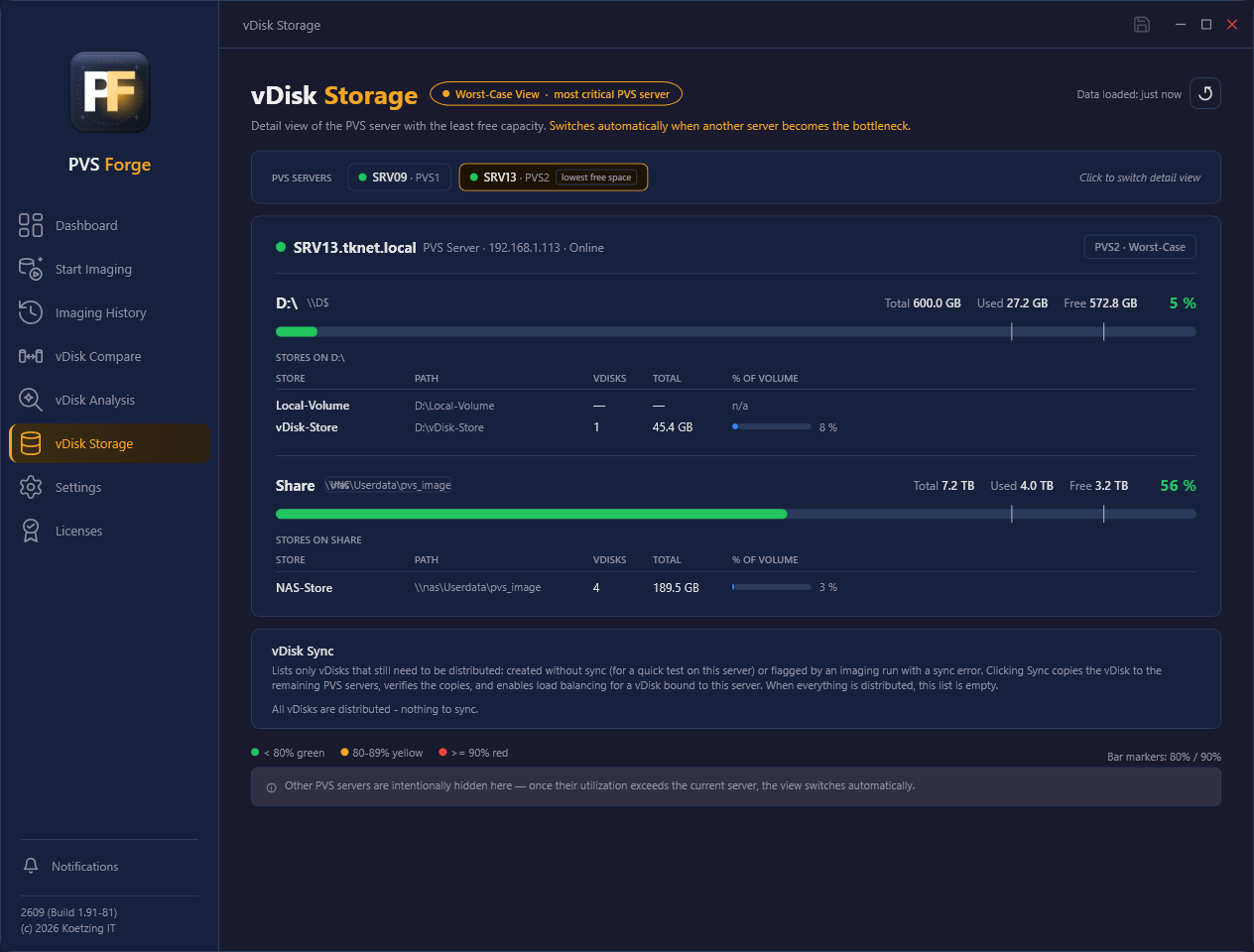The height and width of the screenshot is (952, 1254).
Task: Click the '>= 90% red' legend entry
Action: point(473,753)
